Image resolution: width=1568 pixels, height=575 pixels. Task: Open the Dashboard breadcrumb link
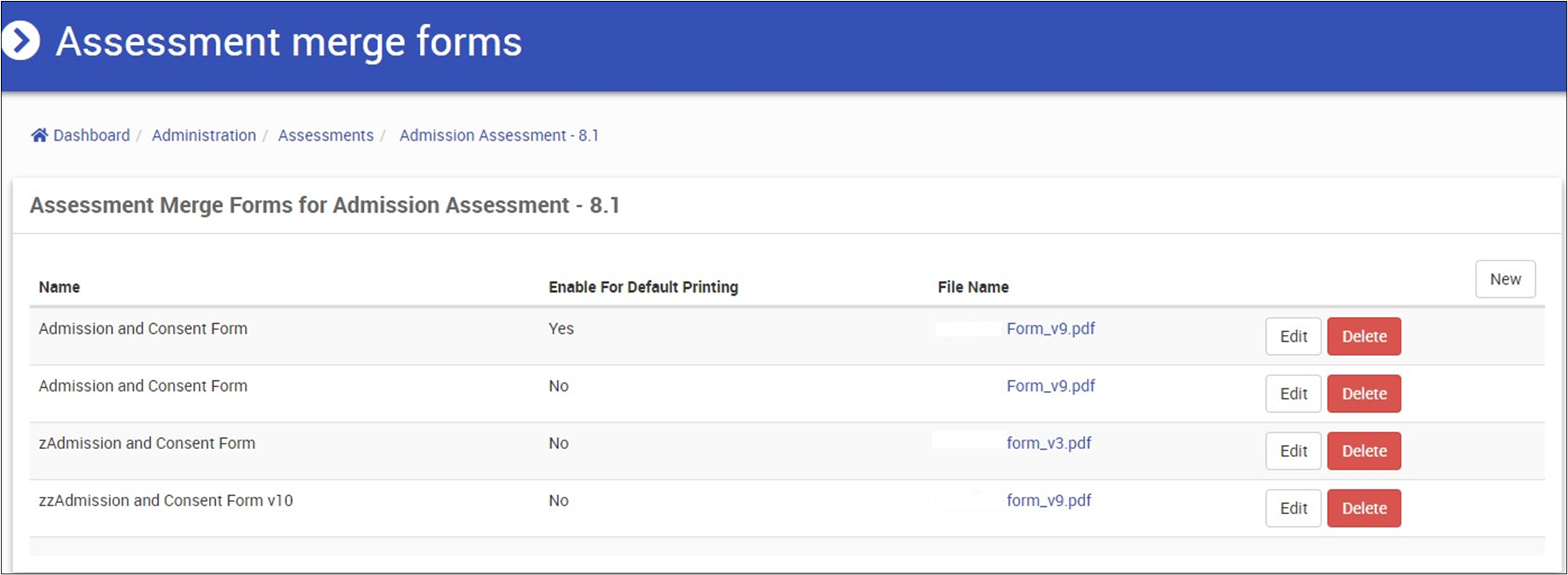click(x=92, y=135)
